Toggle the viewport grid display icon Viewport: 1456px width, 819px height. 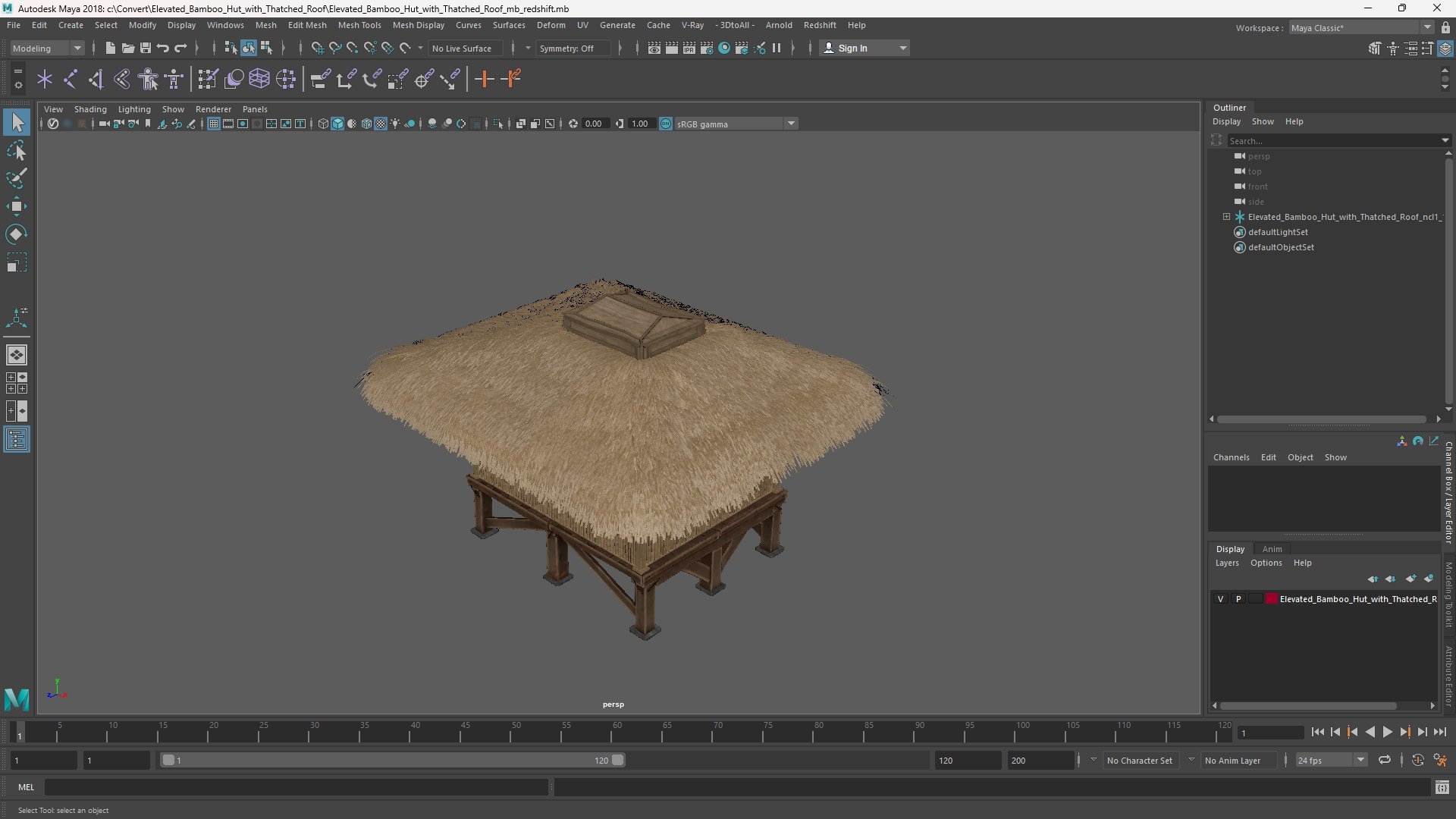click(x=214, y=124)
